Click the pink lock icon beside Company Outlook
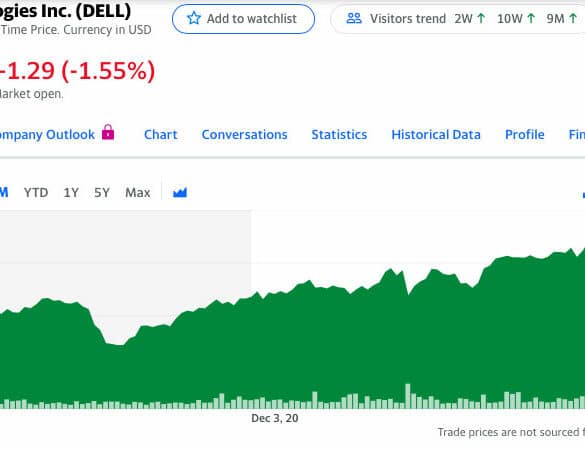Viewport: 585px width, 451px height. tap(108, 132)
